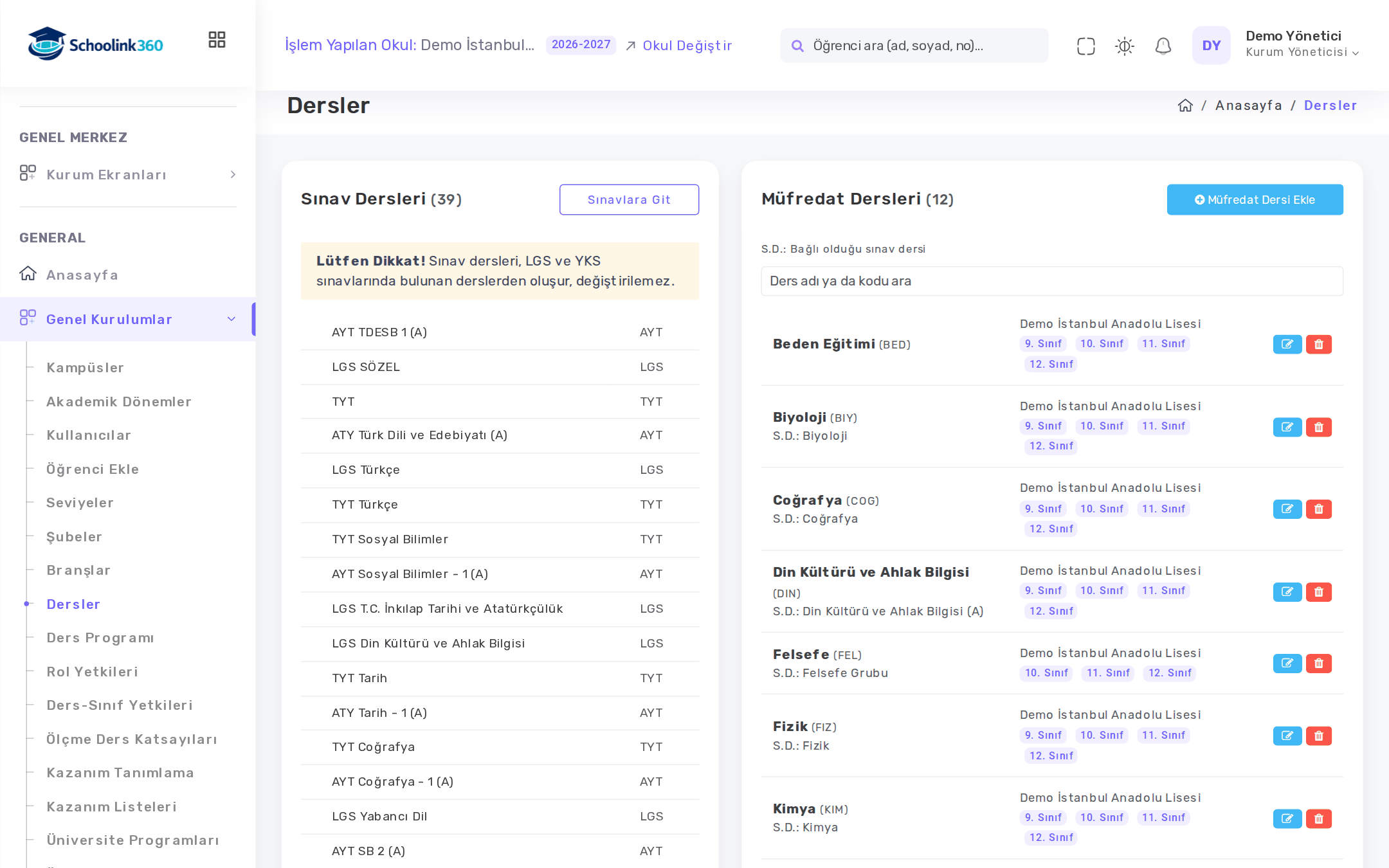1389x868 pixels.
Task: Click the DY user avatar
Action: pos(1211,46)
